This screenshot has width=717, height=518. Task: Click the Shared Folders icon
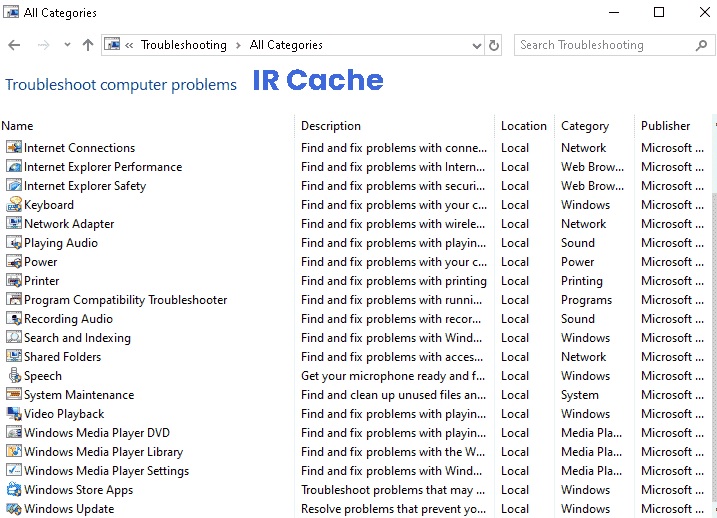coord(14,356)
